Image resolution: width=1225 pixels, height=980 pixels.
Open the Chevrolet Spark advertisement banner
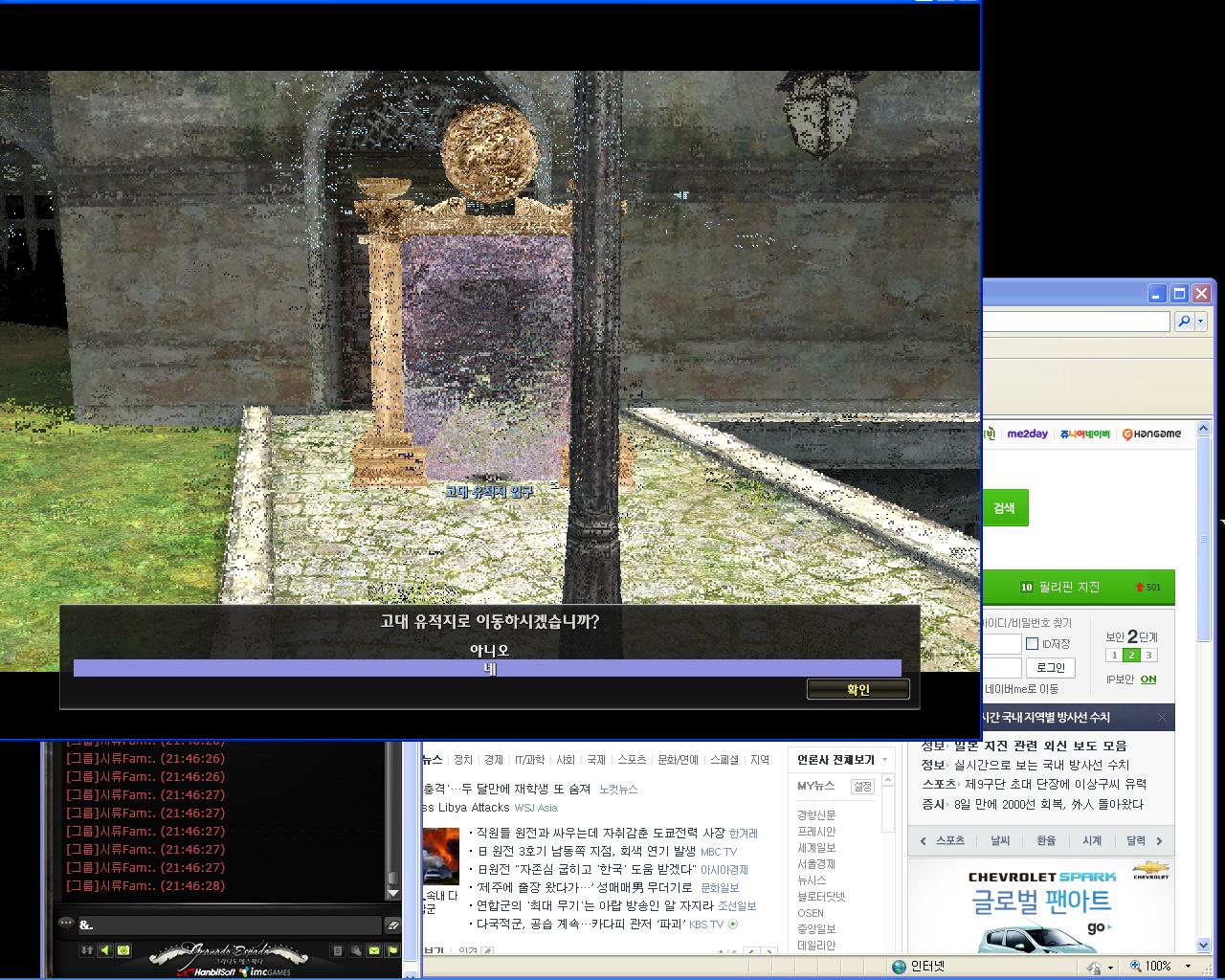pos(1041,906)
